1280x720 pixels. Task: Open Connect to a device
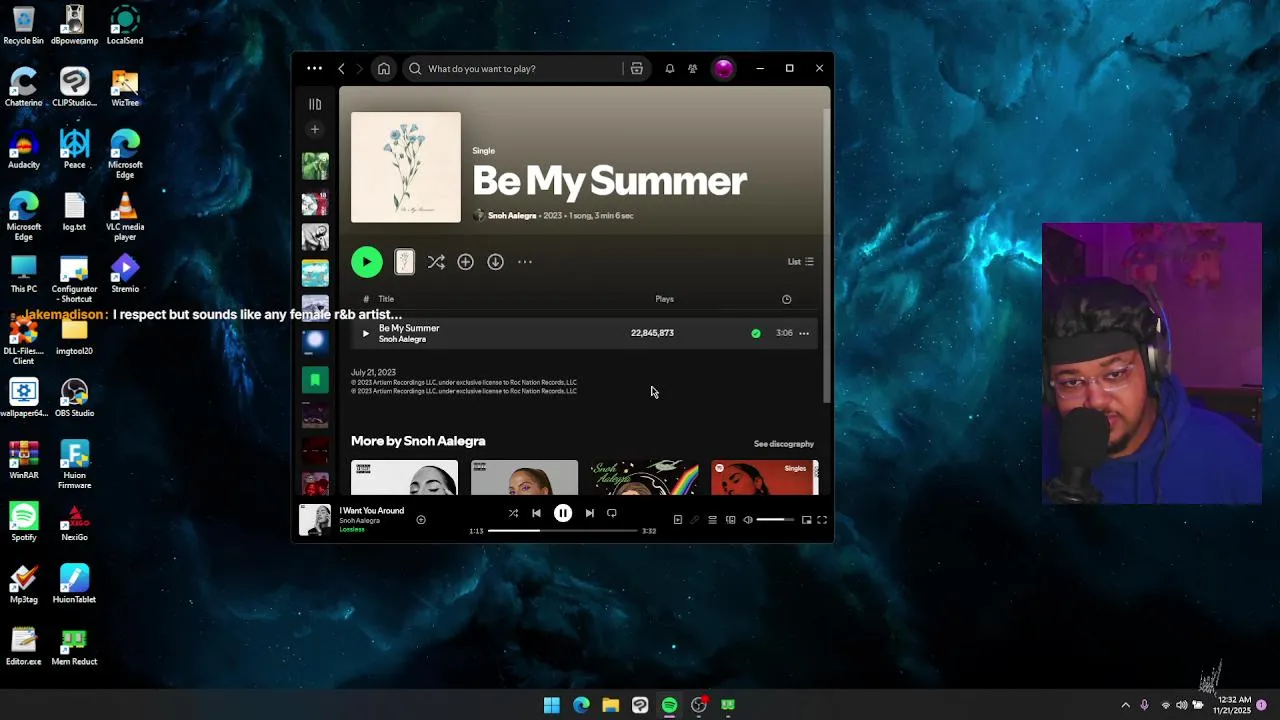pyautogui.click(x=730, y=520)
